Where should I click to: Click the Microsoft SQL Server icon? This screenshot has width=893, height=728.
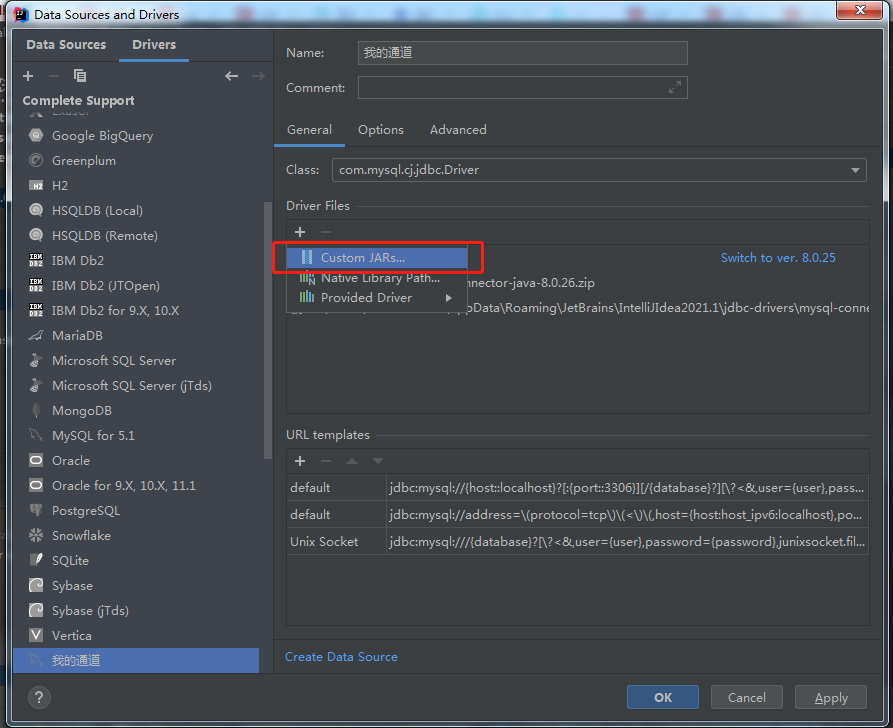(36, 361)
